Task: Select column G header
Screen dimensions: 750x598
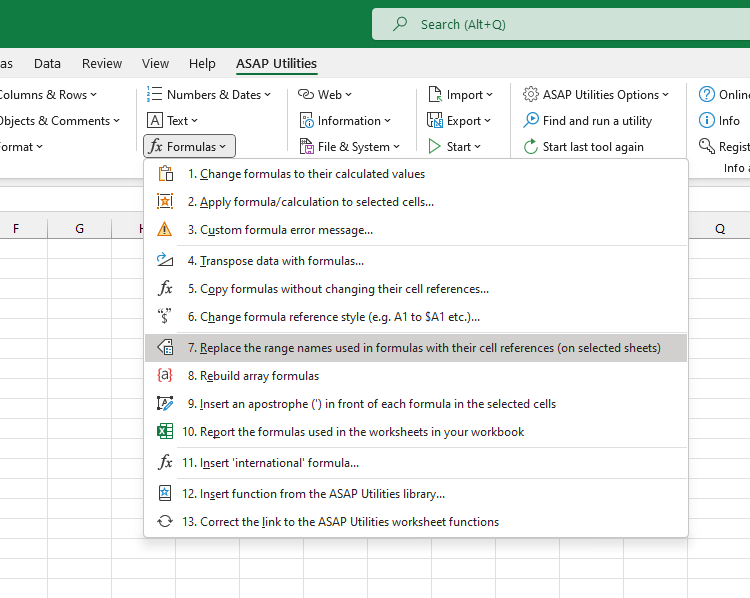Action: [79, 229]
